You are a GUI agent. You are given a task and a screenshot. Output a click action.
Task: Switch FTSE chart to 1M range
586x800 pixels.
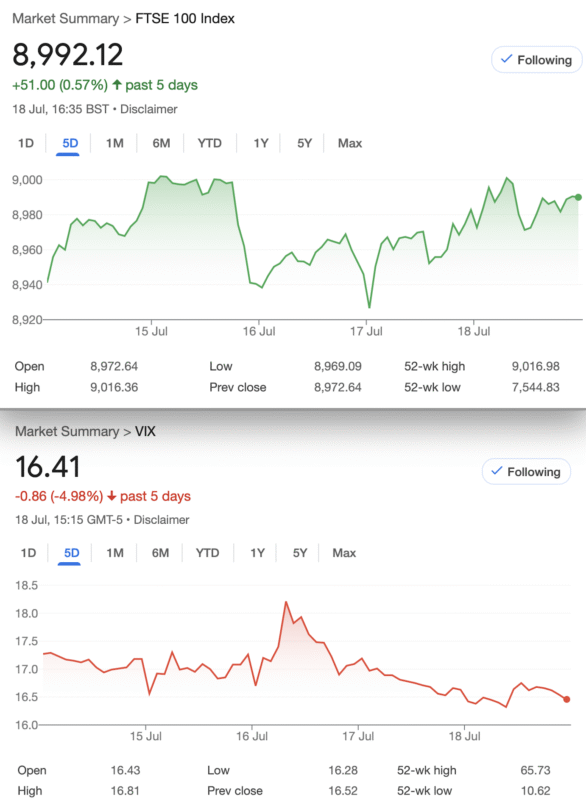[115, 143]
